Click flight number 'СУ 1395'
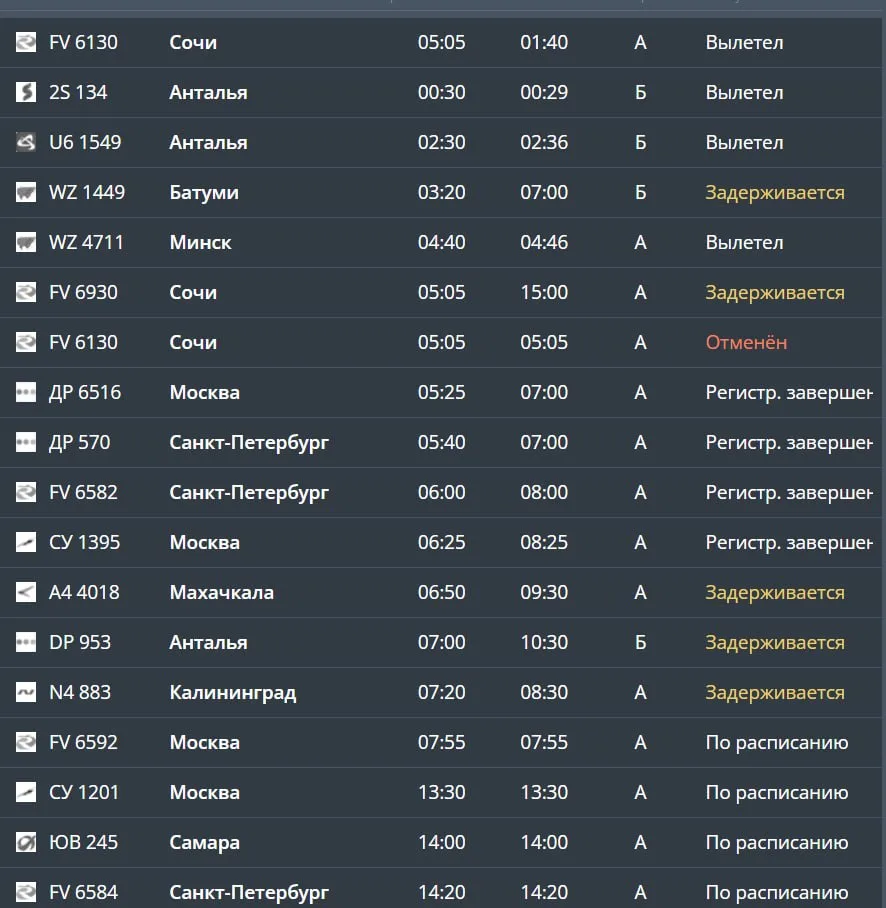 (x=85, y=542)
